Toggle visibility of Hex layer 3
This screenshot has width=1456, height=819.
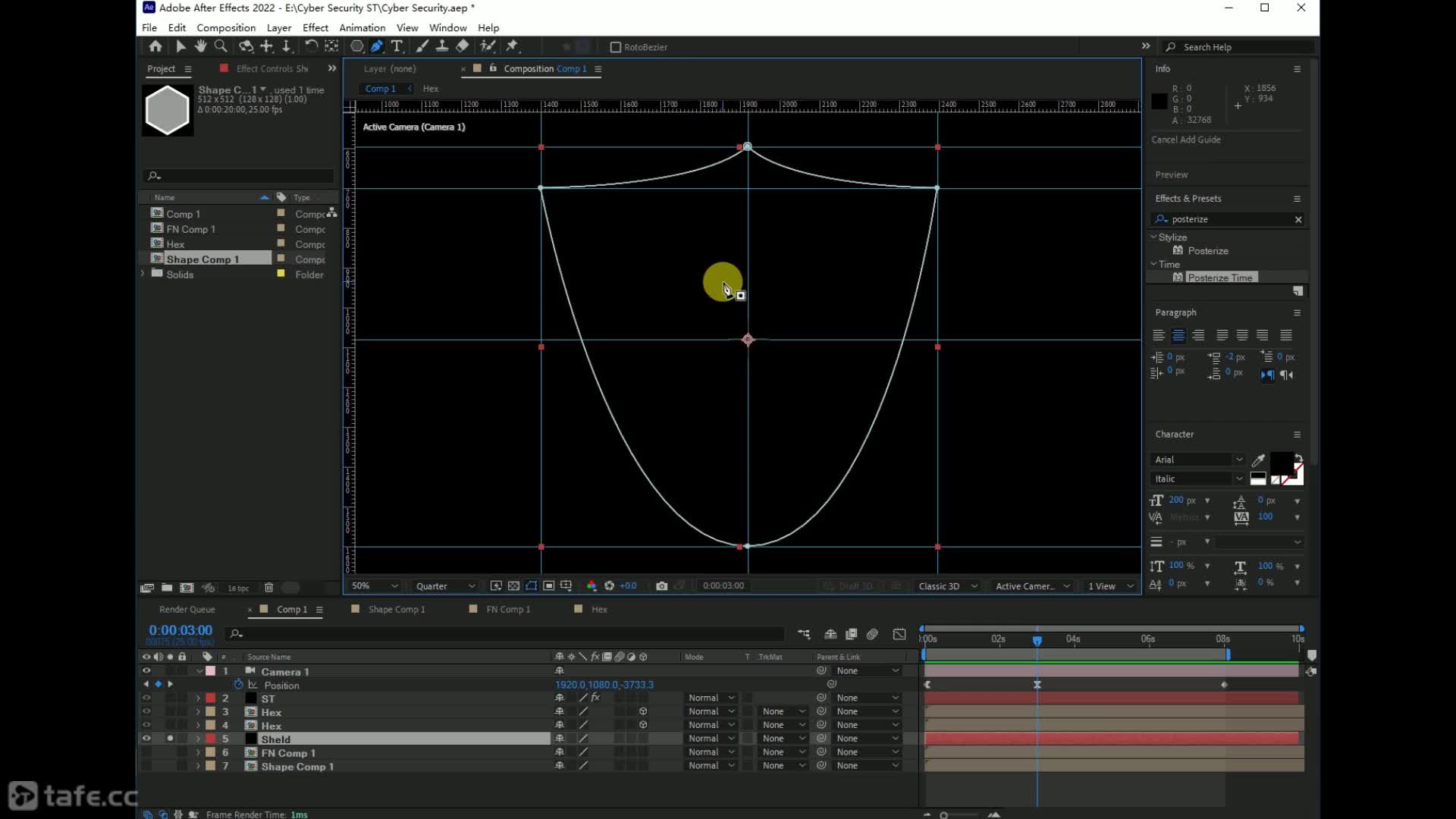(146, 712)
